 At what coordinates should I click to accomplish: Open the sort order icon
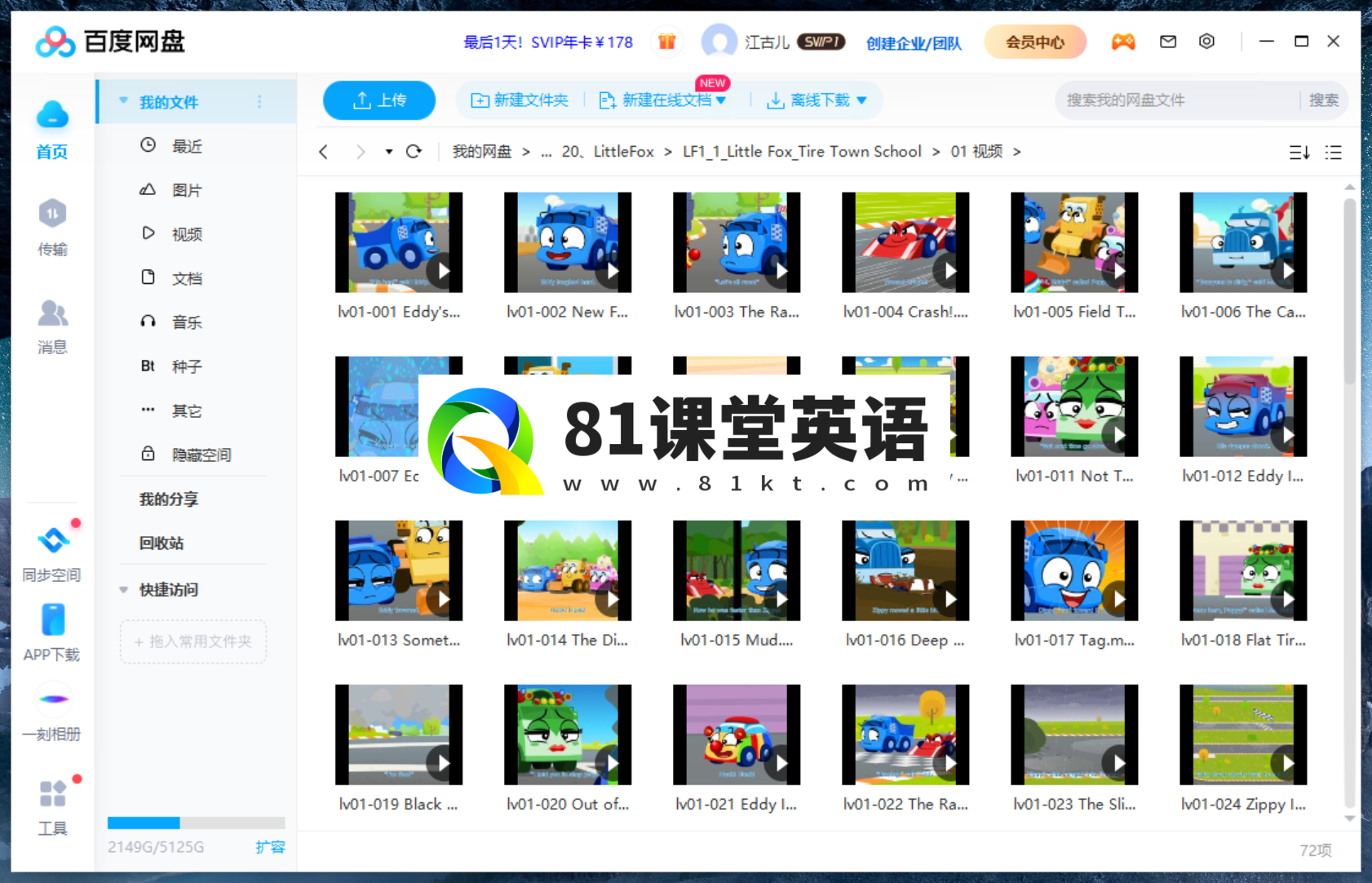click(1299, 153)
